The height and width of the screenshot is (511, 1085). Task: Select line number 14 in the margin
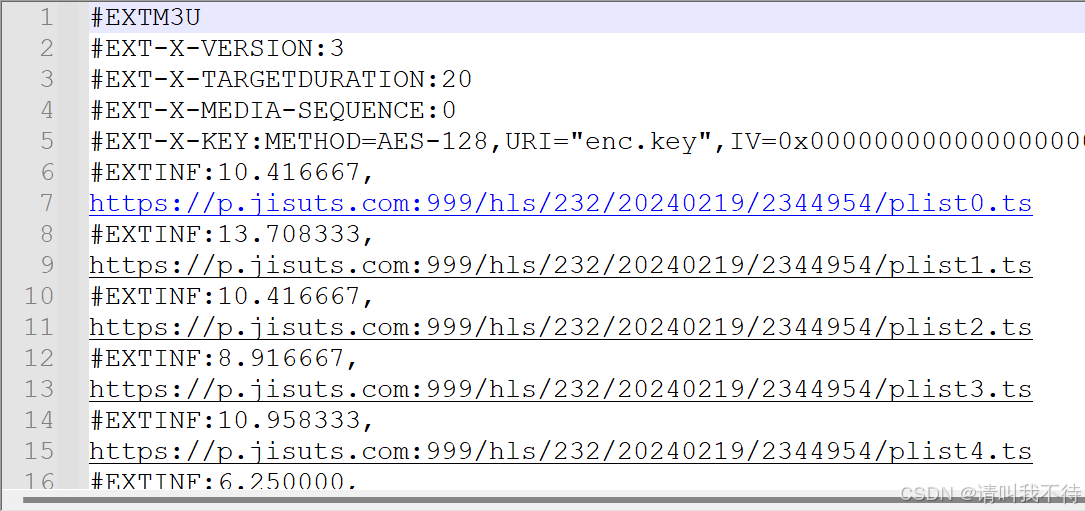tap(40, 420)
